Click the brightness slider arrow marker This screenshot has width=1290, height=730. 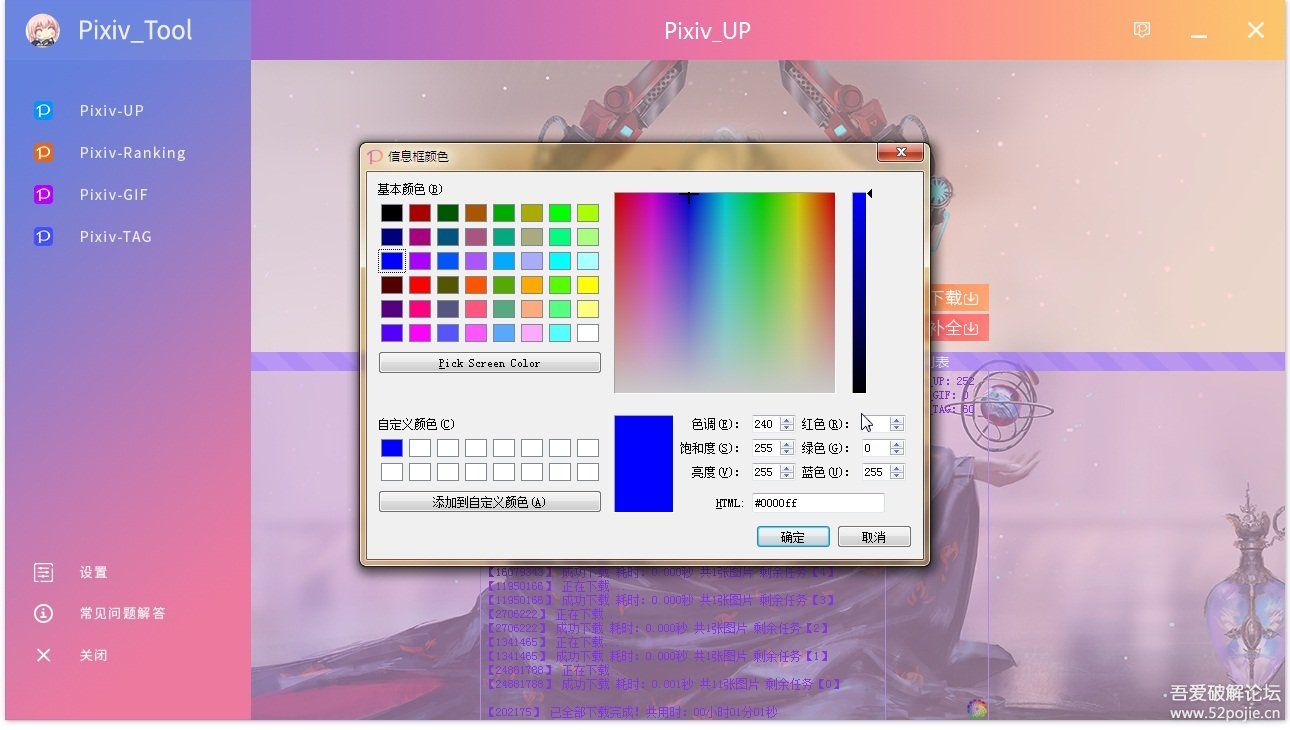[x=869, y=194]
